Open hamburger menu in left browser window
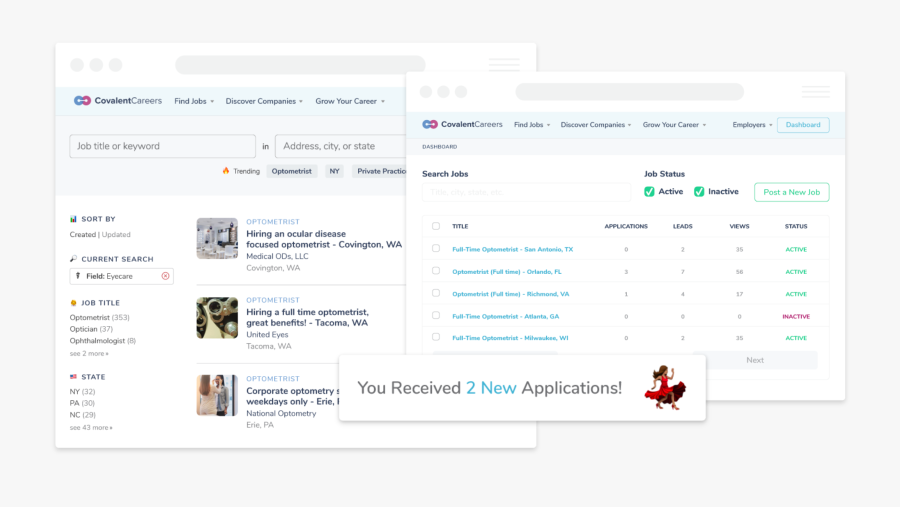Viewport: 900px width, 507px height. (x=504, y=65)
